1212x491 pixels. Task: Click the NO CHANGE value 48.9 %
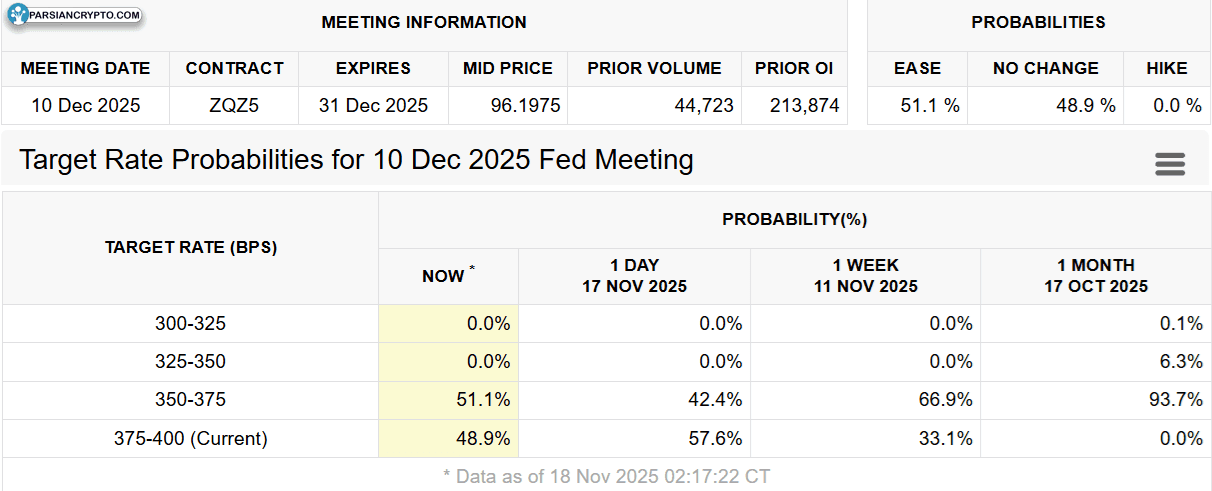(1045, 105)
